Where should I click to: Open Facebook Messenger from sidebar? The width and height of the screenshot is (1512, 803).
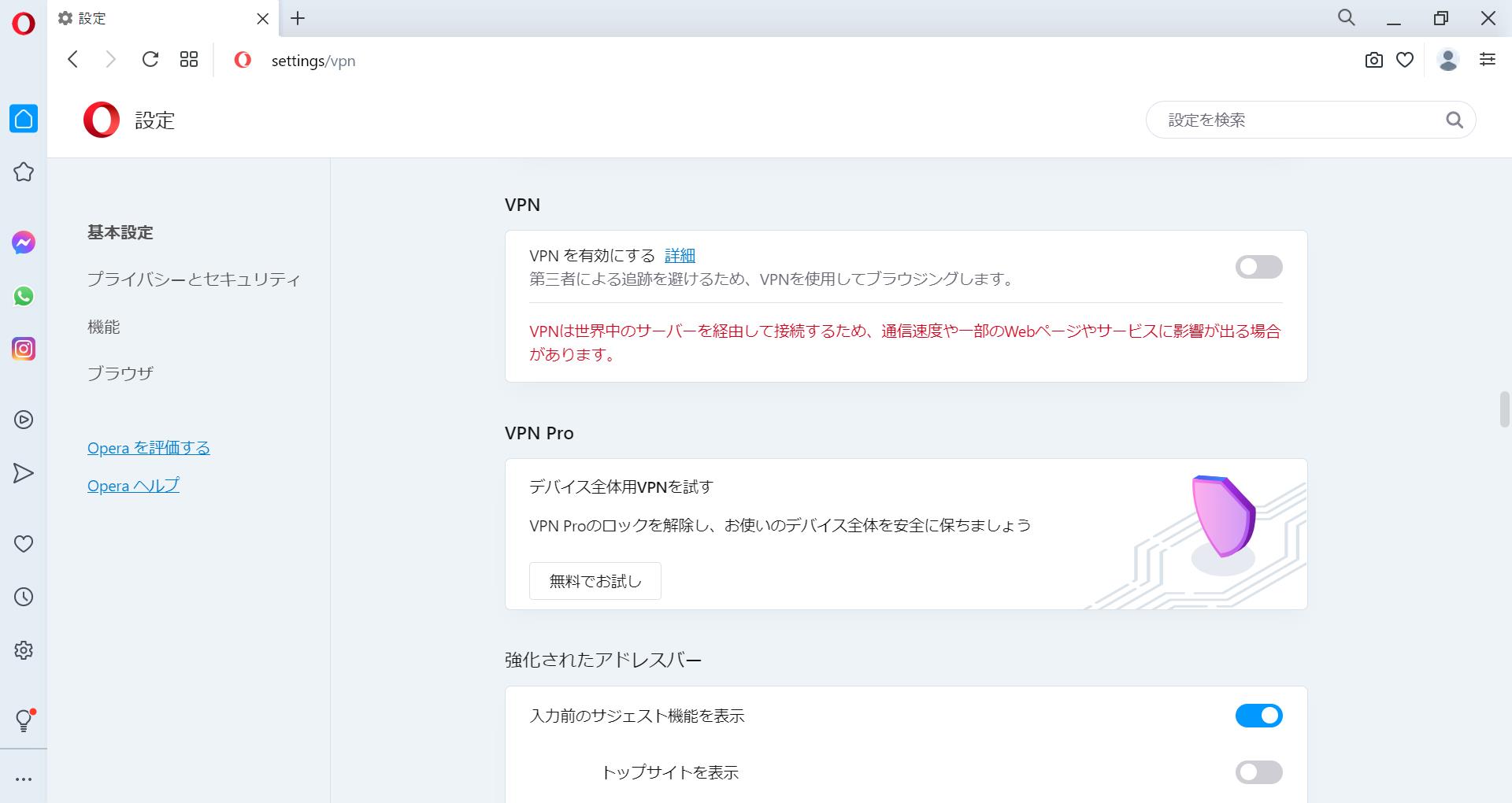click(24, 242)
